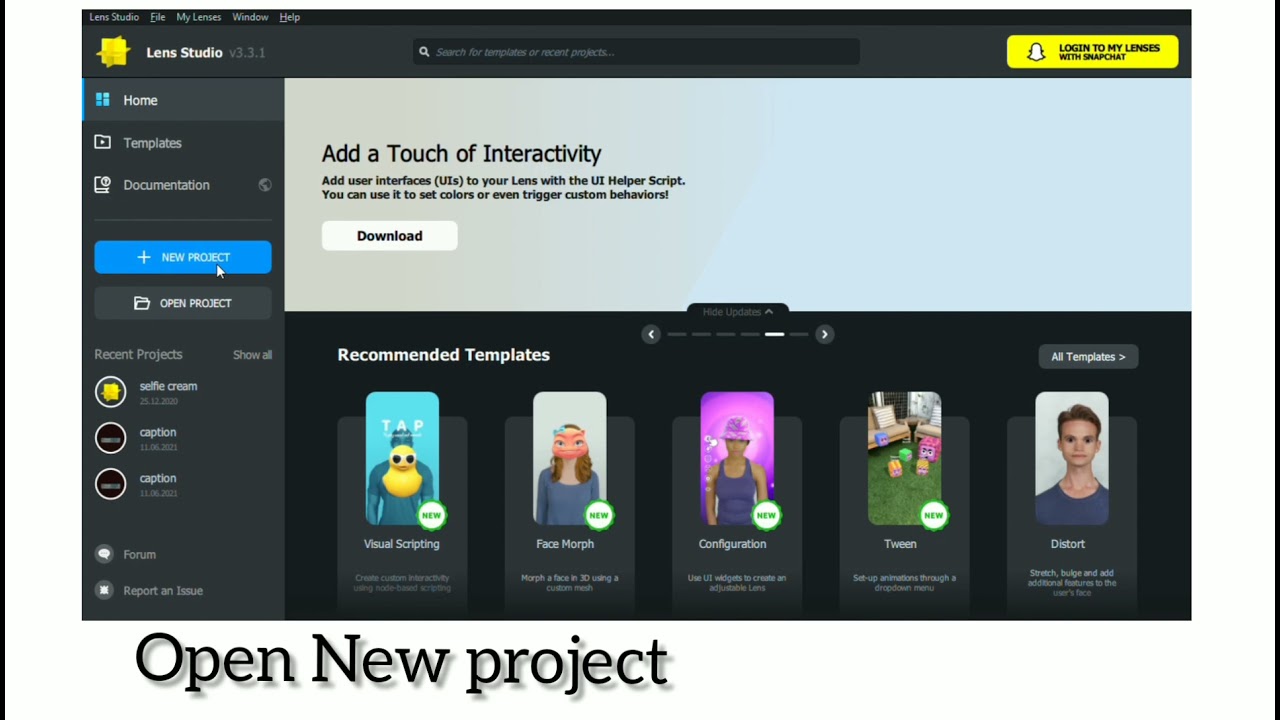Click the Visual Scripting template title
The width and height of the screenshot is (1280, 720).
tap(402, 544)
